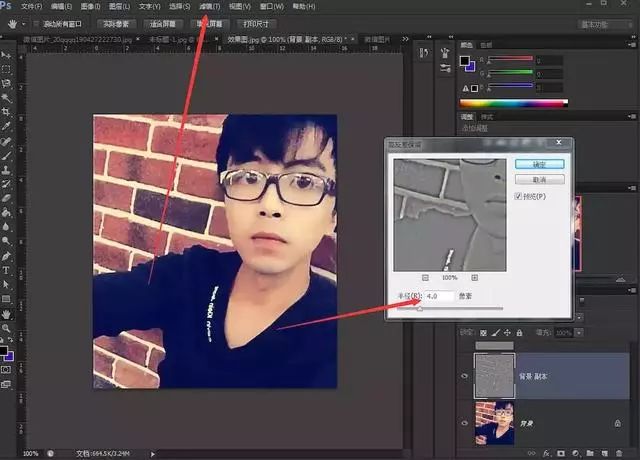640x460 pixels.
Task: Click the radius input field showing 4.0
Action: [440, 297]
